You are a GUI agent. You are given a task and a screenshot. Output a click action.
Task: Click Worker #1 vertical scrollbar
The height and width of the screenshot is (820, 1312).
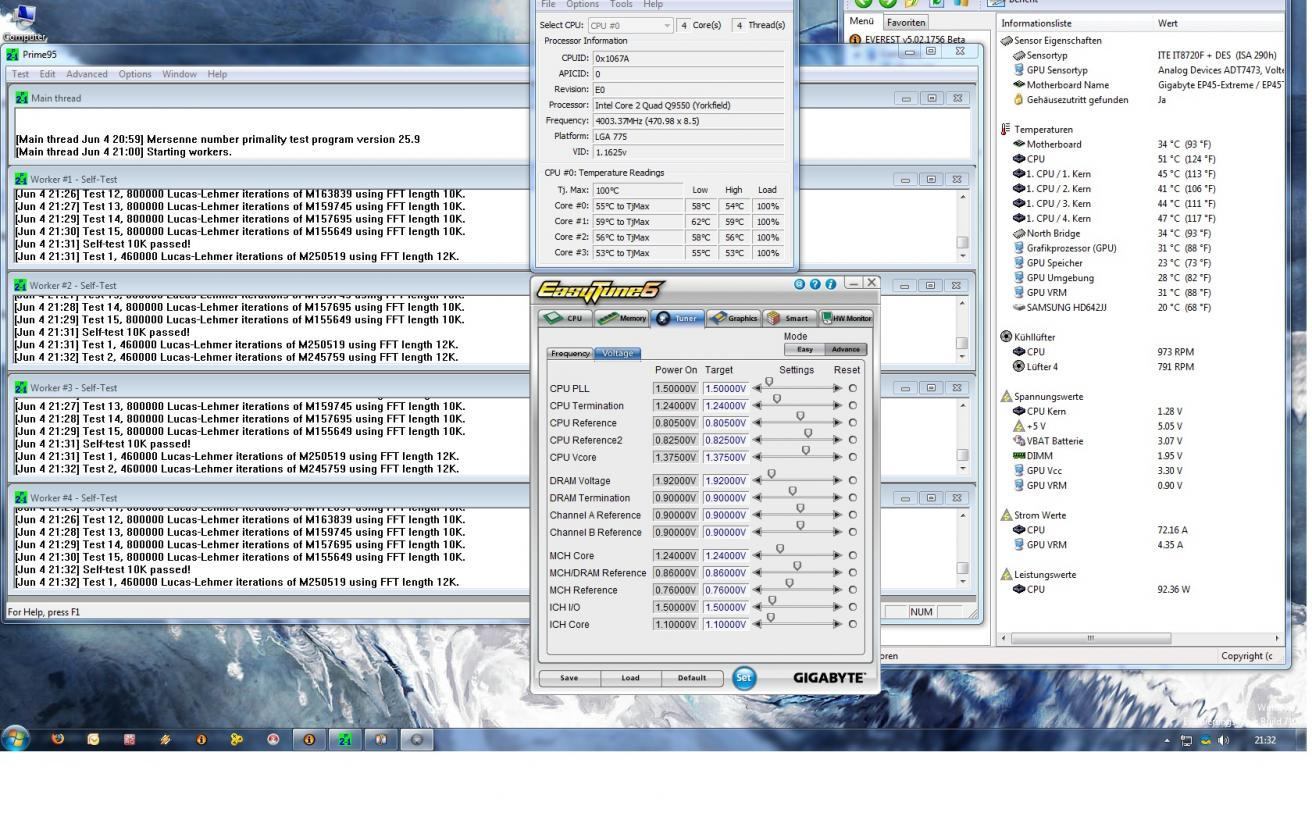tap(962, 225)
